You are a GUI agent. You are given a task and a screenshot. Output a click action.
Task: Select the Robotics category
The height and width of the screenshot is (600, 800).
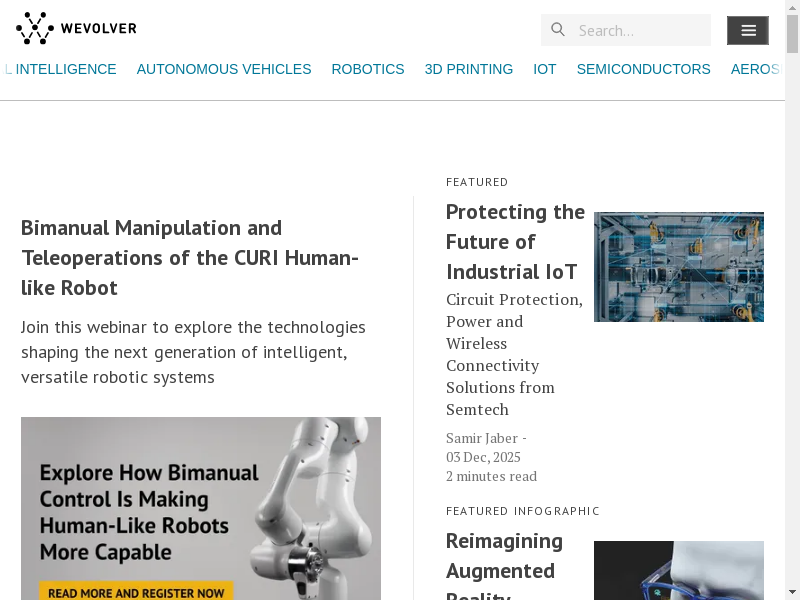[368, 69]
